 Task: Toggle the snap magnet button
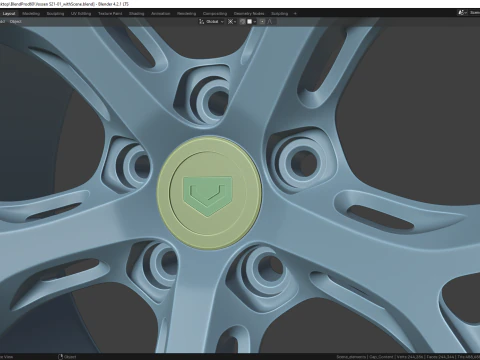pos(242,22)
